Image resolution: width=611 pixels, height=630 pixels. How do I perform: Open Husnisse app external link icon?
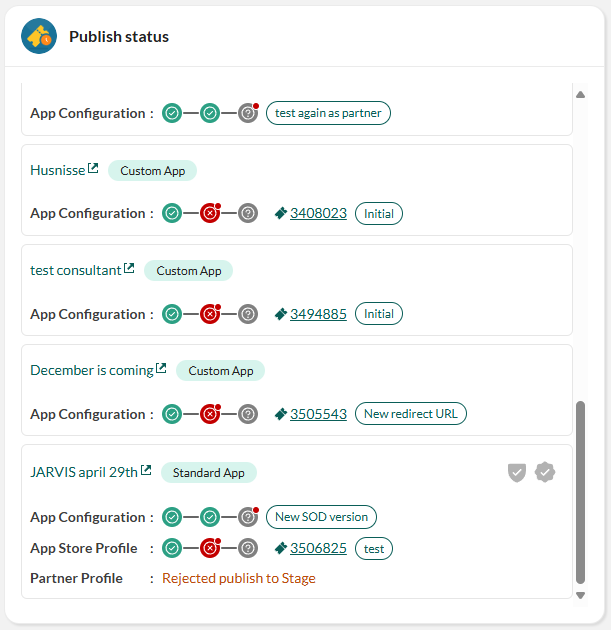(x=93, y=168)
